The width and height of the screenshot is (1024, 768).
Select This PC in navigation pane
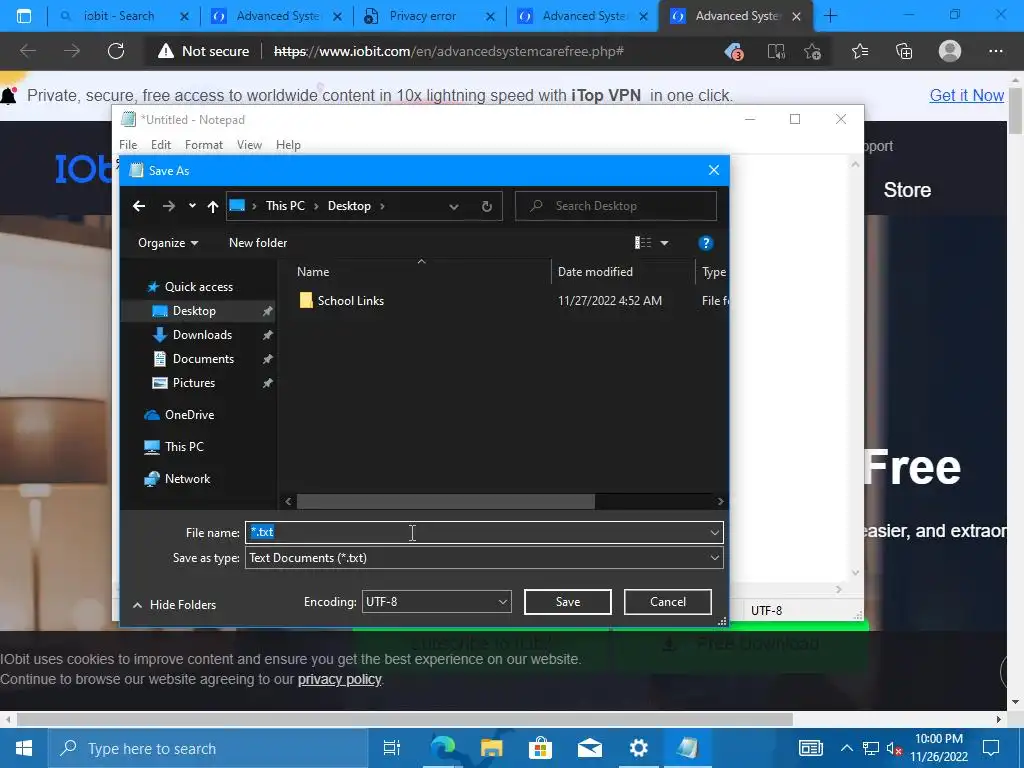coord(184,447)
